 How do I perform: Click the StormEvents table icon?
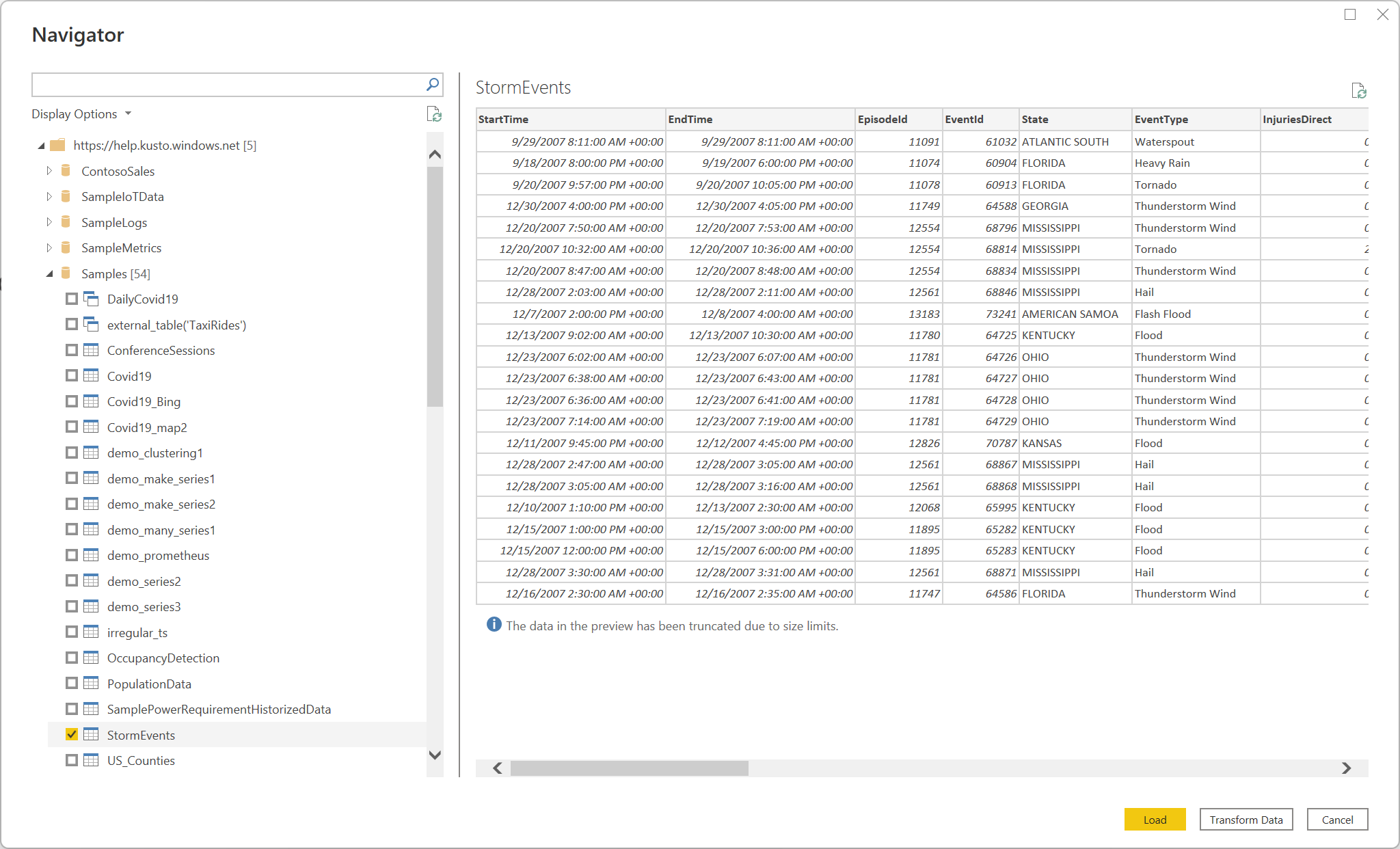pos(91,735)
